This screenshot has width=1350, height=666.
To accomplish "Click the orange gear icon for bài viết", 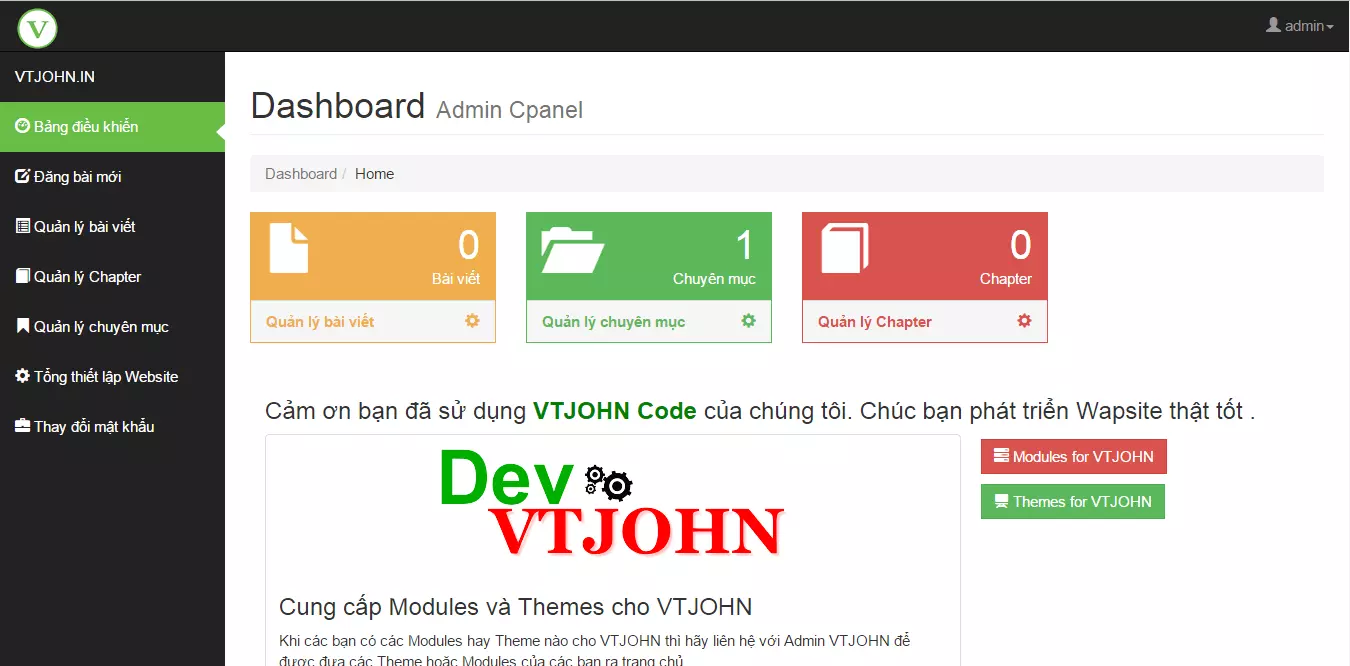I will [x=472, y=321].
